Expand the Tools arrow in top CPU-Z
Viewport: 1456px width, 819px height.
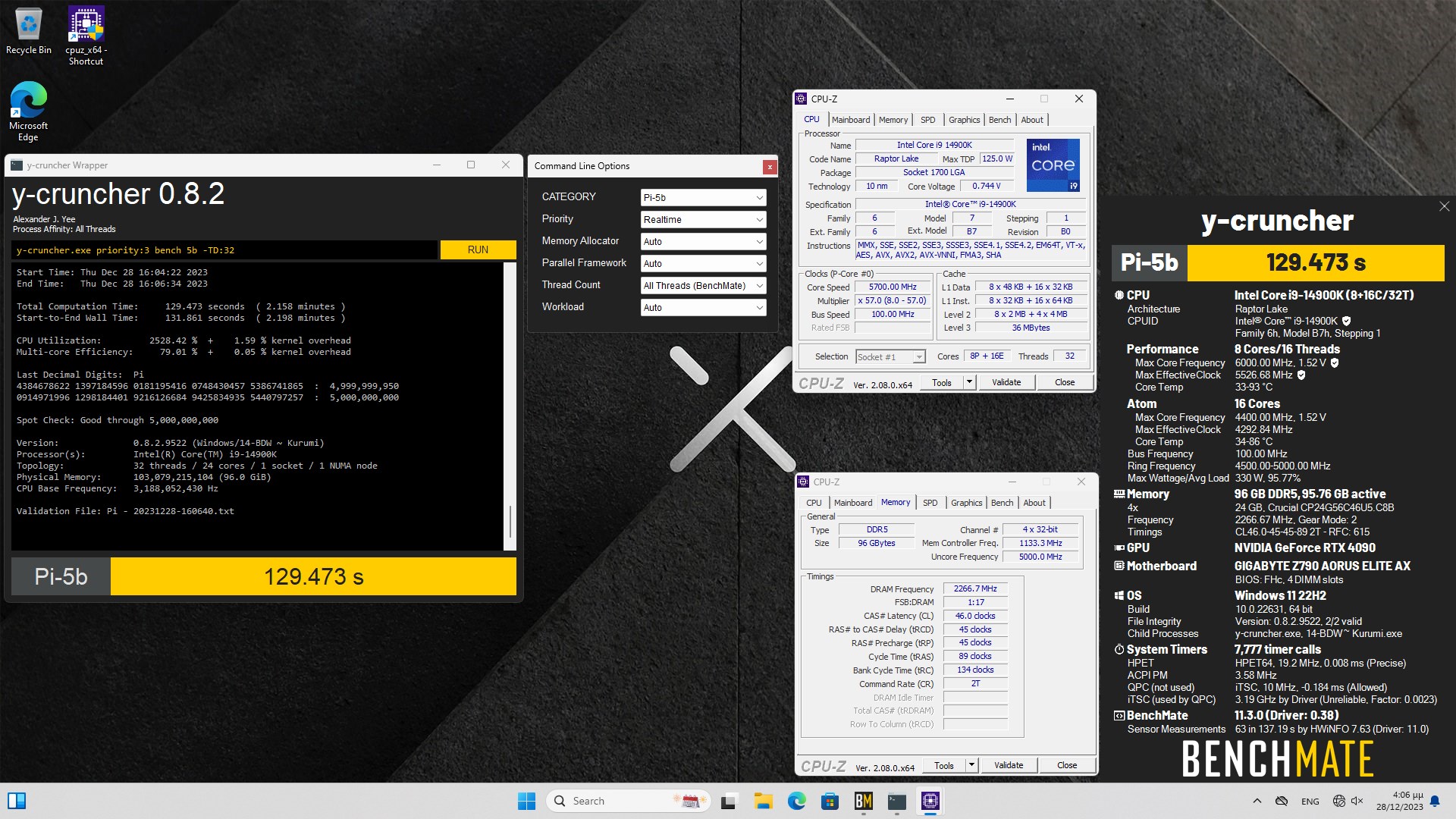pyautogui.click(x=969, y=382)
